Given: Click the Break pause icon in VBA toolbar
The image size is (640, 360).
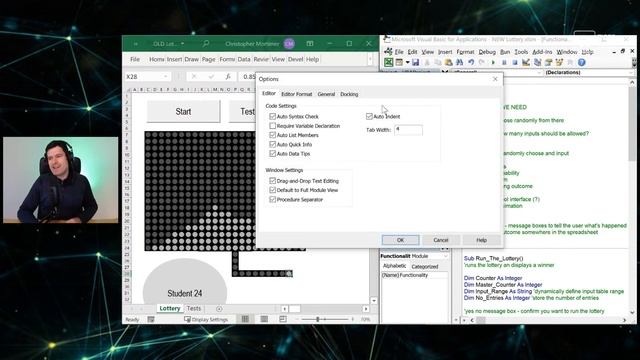Looking at the screenshot, I should [x=504, y=62].
